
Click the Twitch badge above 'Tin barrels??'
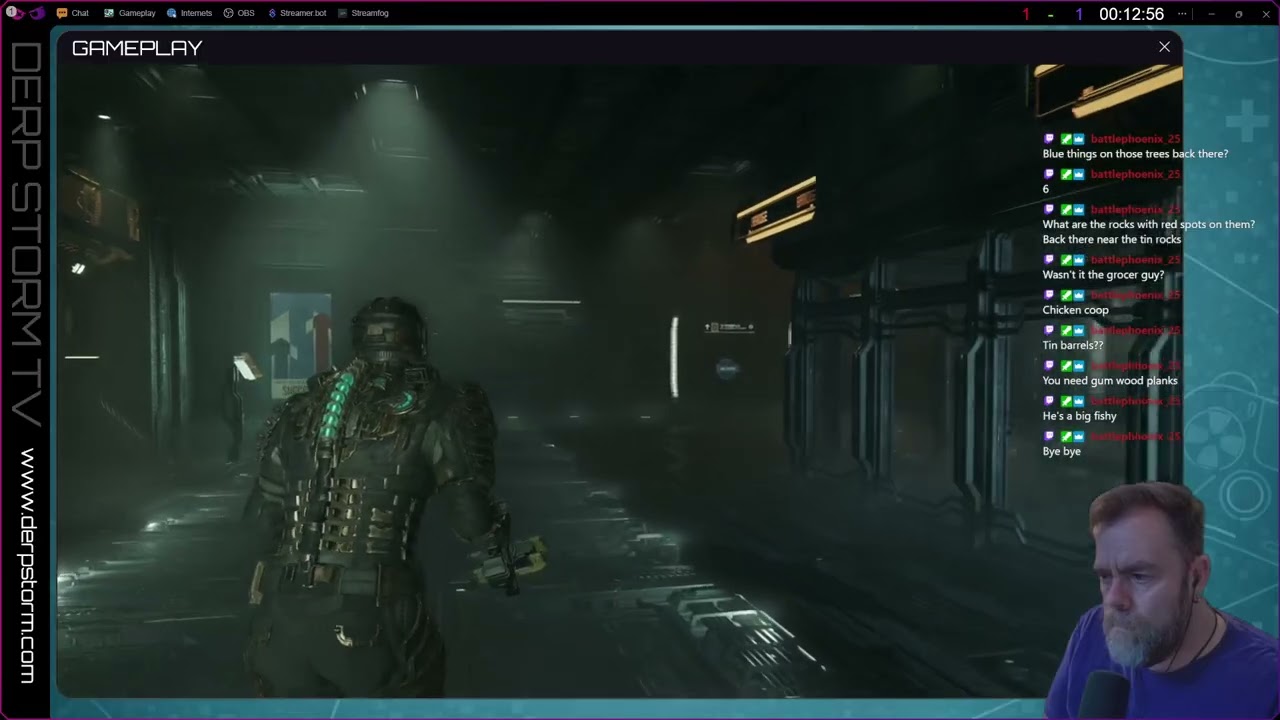(1049, 331)
